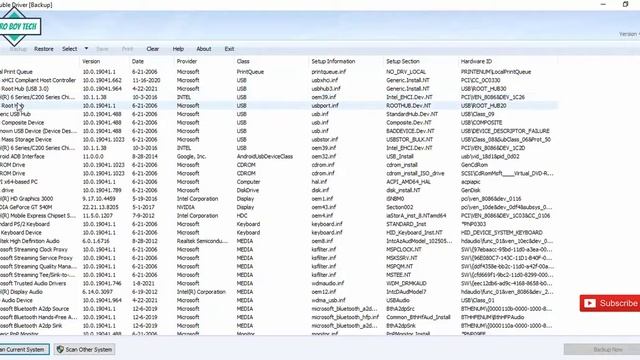Sort by the Setup Information column header
This screenshot has height=360, width=640.
click(333, 62)
